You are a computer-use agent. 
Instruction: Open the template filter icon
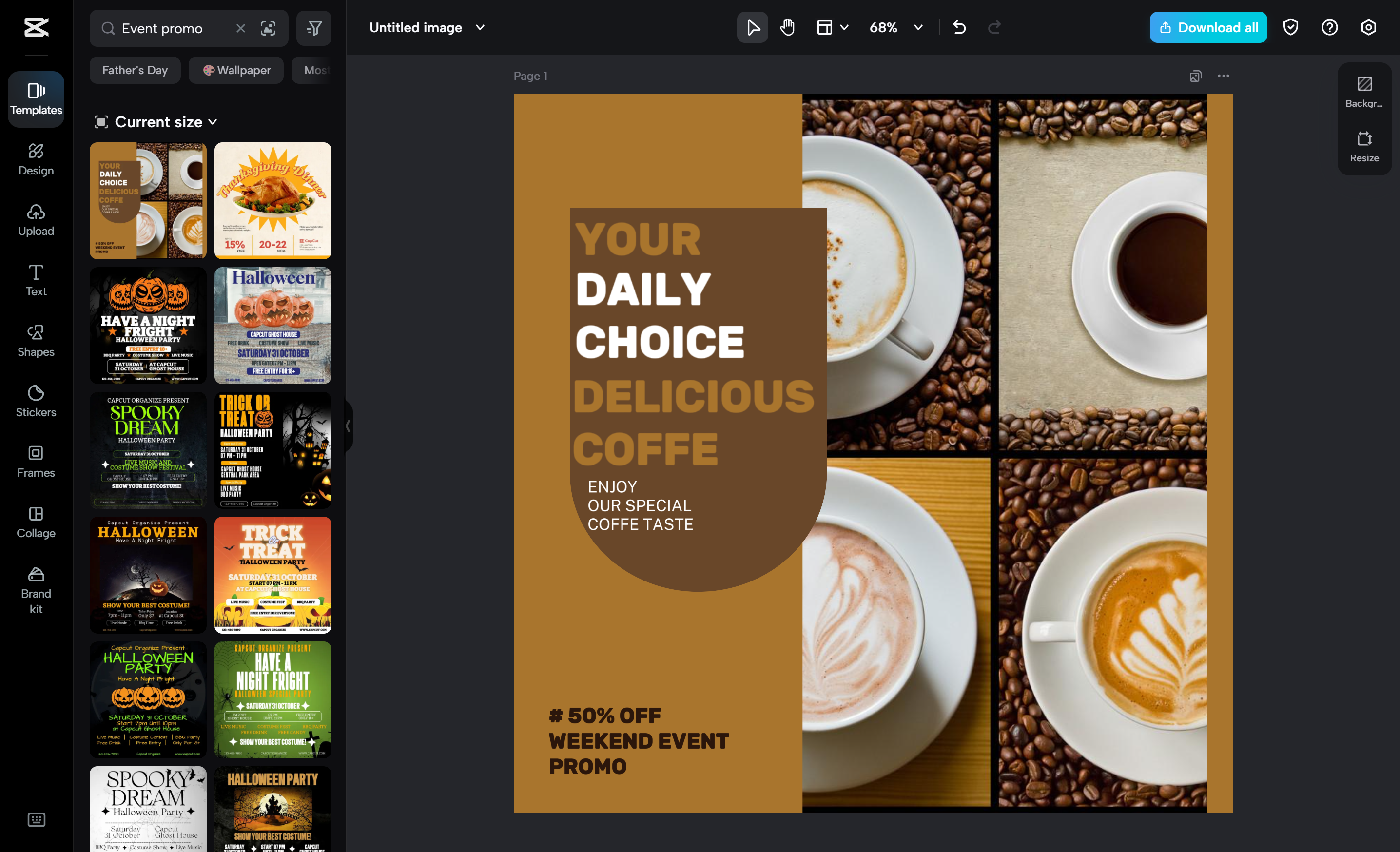(313, 28)
